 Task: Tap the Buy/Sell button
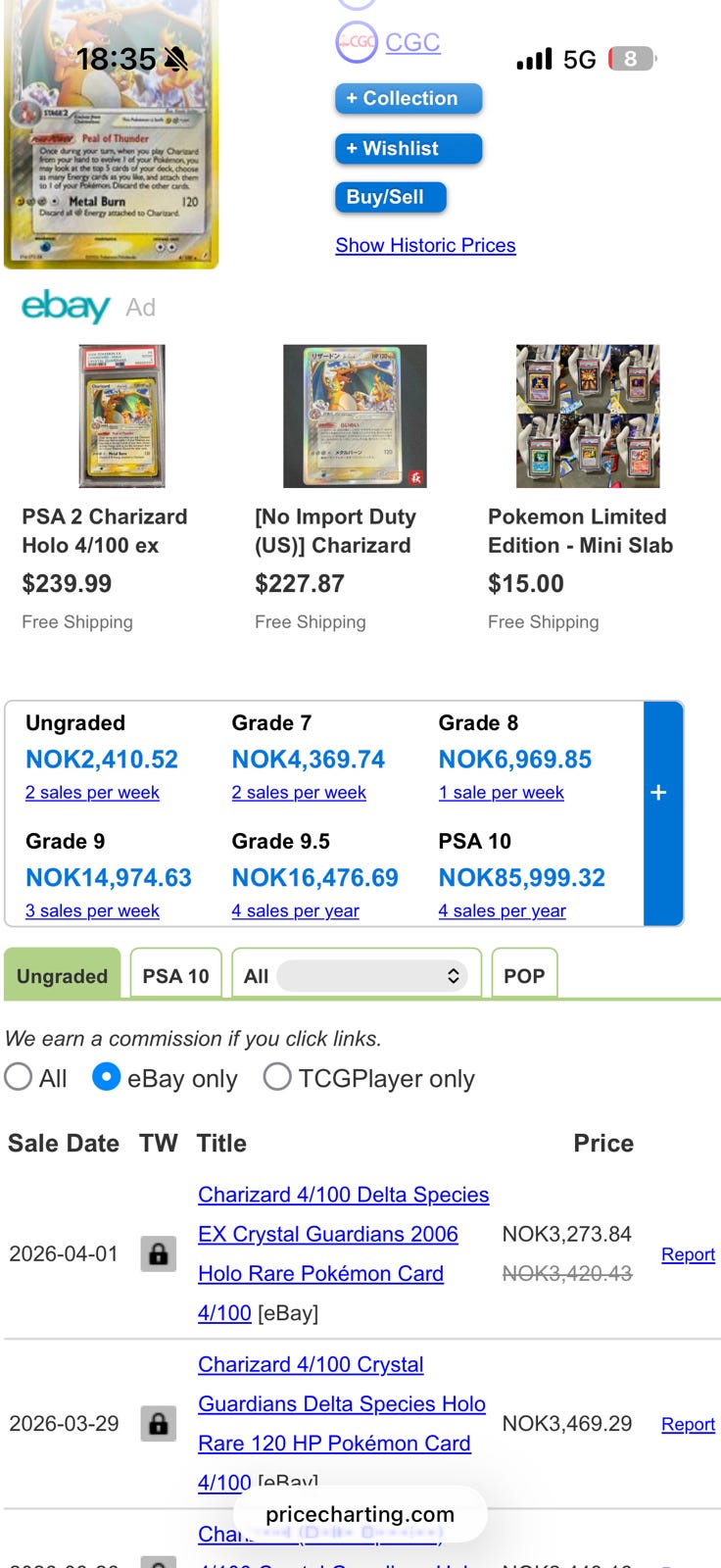point(390,197)
